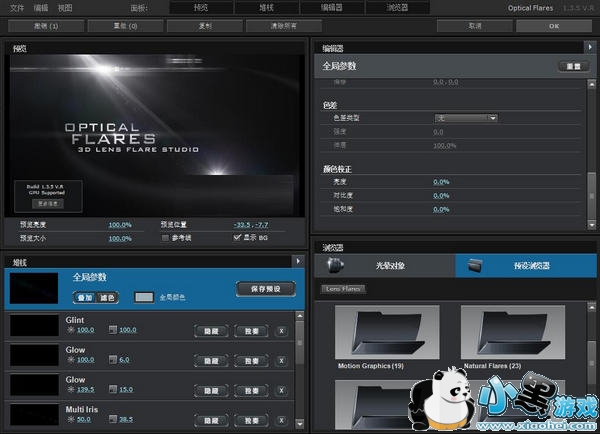The height and width of the screenshot is (434, 600).
Task: Click the 取消 (Cancel) button
Action: click(475, 26)
